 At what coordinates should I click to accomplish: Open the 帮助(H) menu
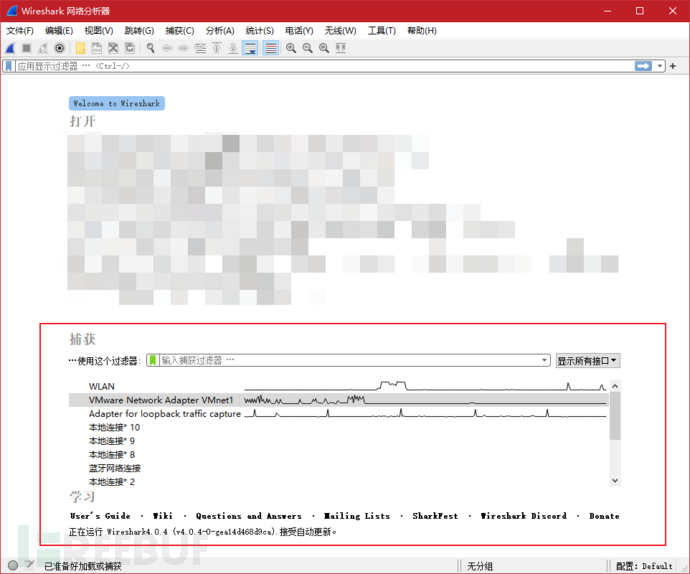click(422, 31)
